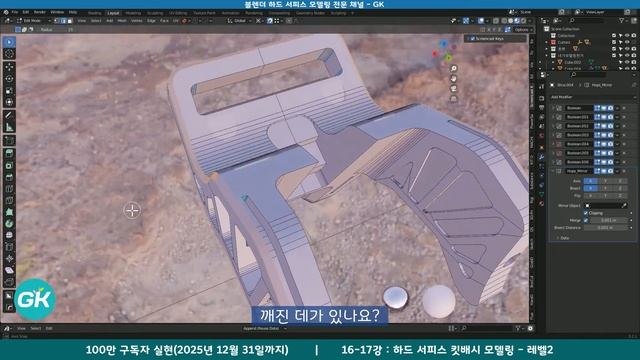640x360 pixels.
Task: Open Boolean.004 modifier options dropdown arrow
Action: click(x=617, y=144)
